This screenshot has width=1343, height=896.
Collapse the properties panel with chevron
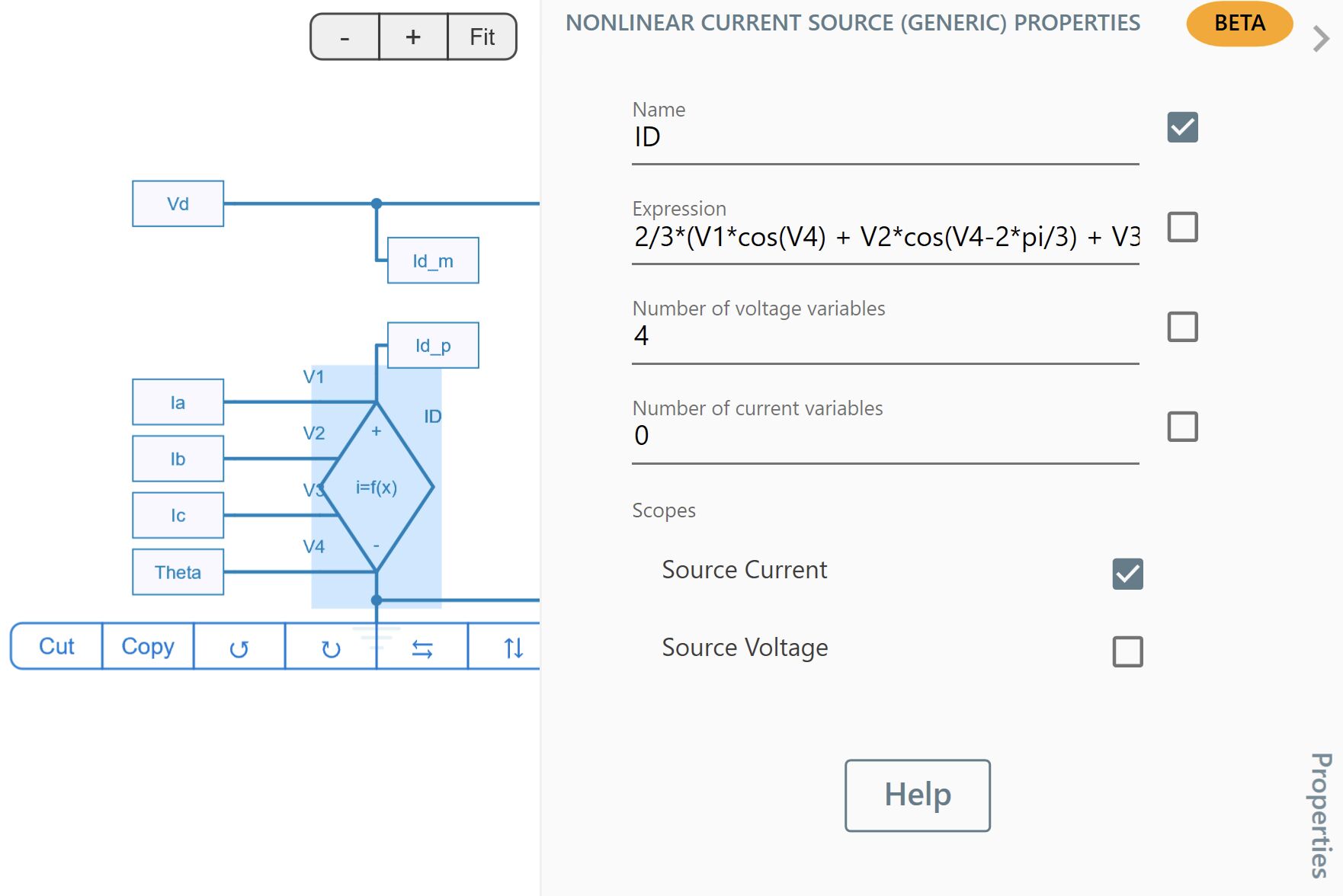pyautogui.click(x=1321, y=38)
